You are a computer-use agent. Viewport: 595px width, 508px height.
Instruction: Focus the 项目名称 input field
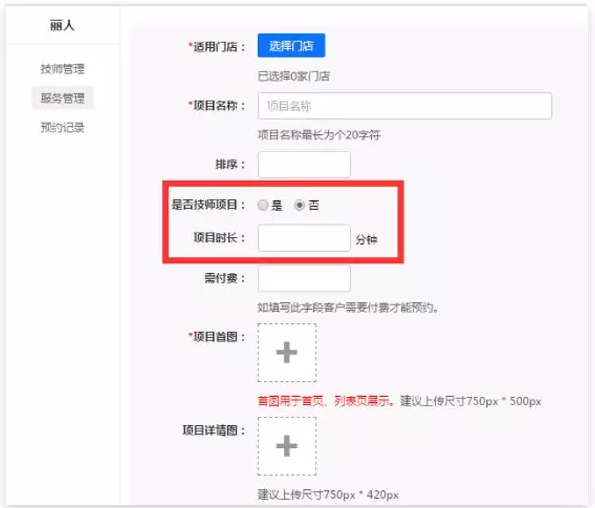coord(405,106)
